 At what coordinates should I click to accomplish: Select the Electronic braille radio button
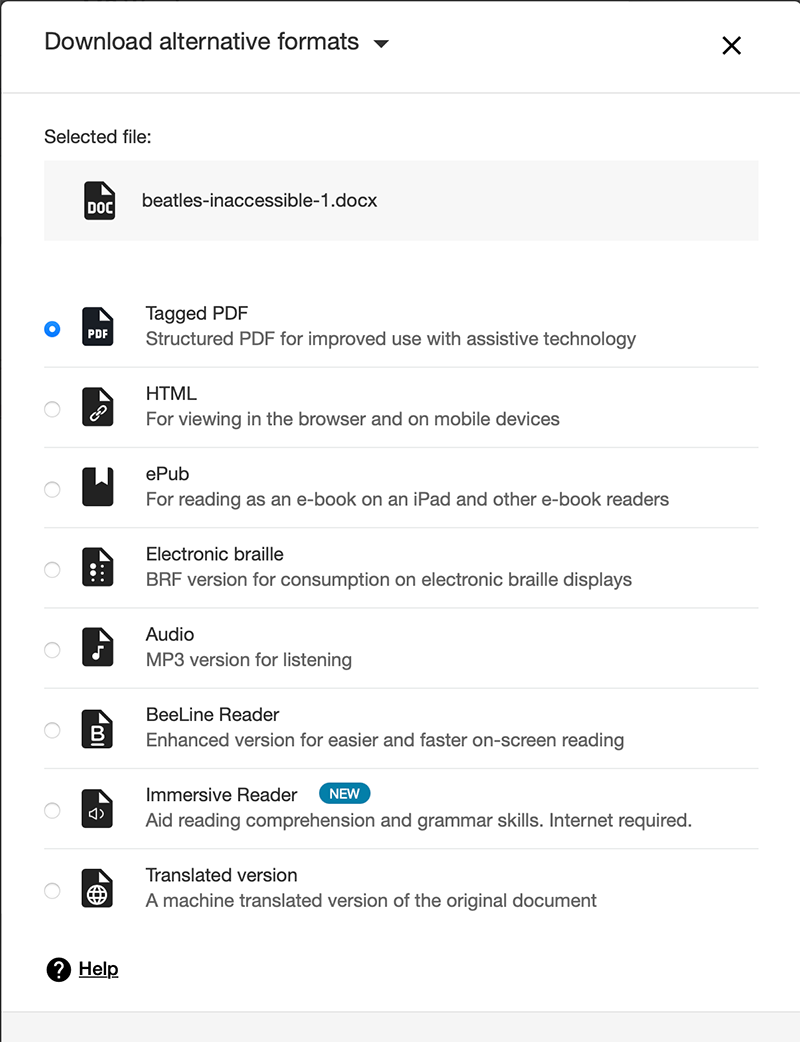pyautogui.click(x=52, y=569)
